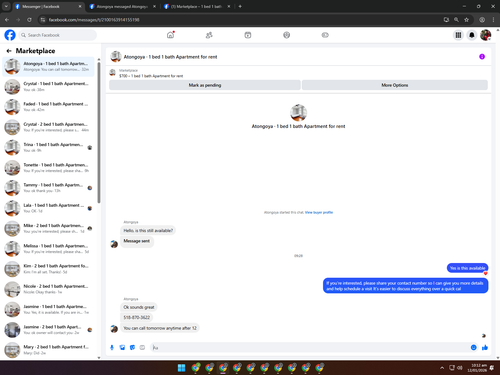Screen dimensions: 500x375
Task: Open the emoji picker in composer
Action: coord(474,347)
